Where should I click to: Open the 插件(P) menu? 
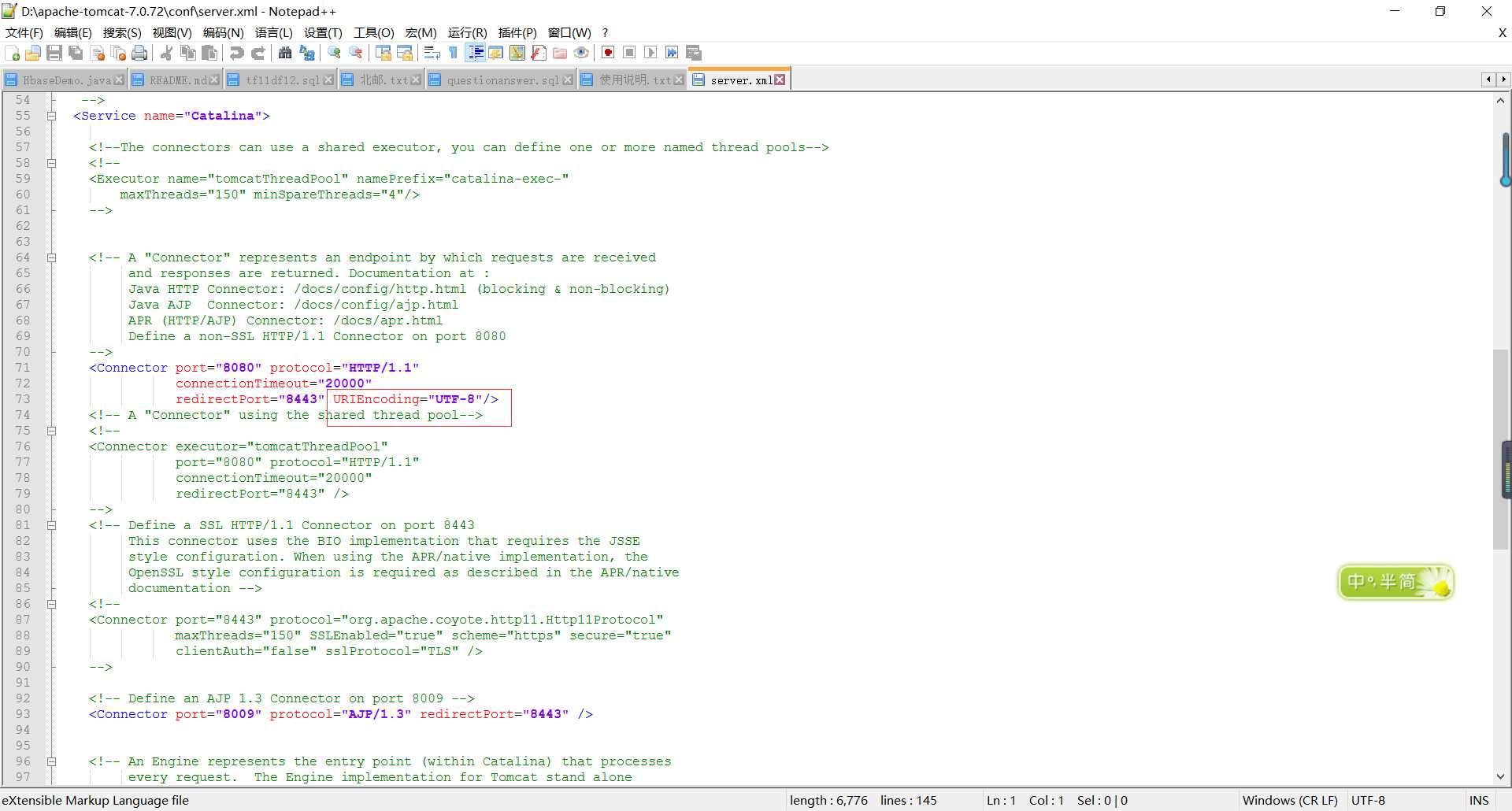tap(517, 32)
